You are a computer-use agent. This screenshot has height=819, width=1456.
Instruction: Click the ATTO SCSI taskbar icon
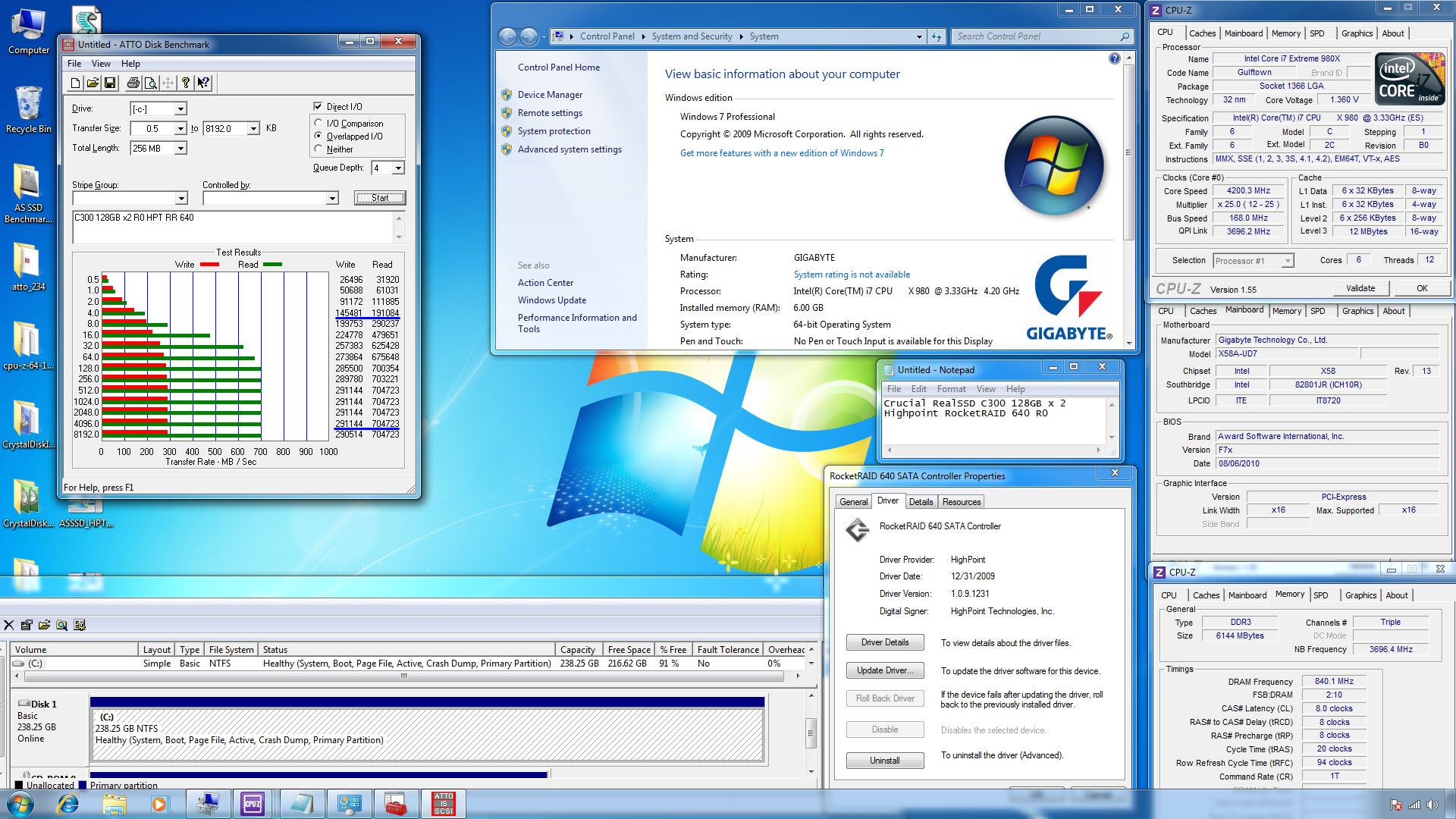[x=443, y=804]
